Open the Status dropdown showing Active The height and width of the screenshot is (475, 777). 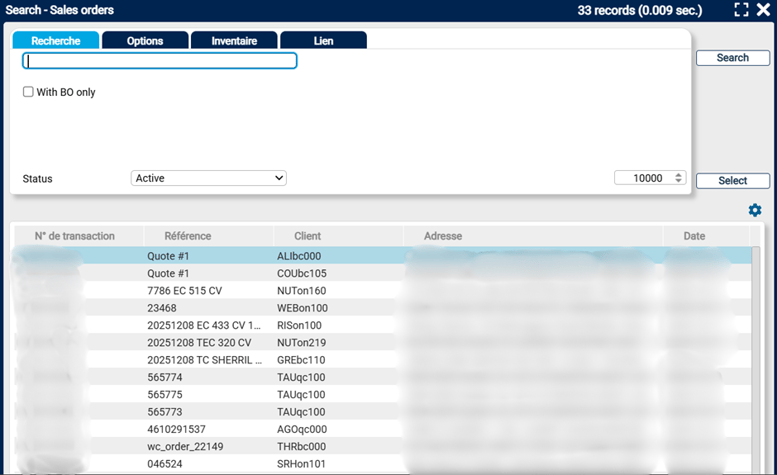tap(208, 178)
